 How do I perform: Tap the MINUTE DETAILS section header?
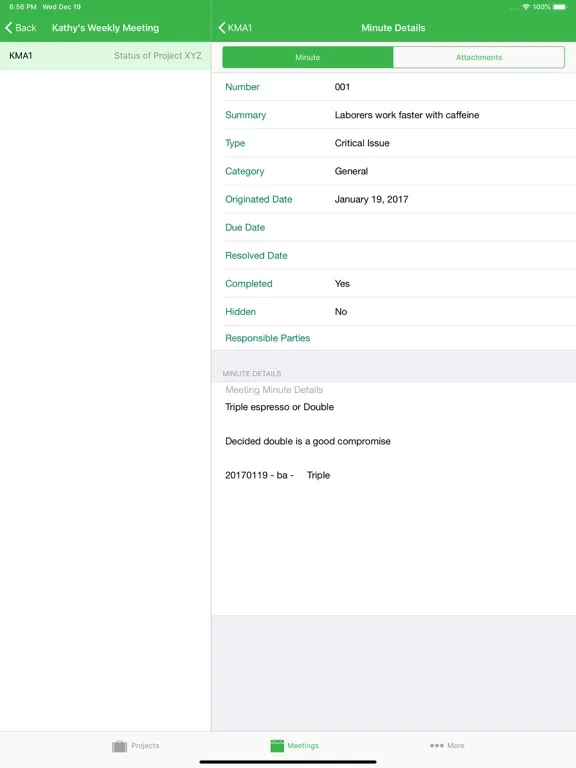pyautogui.click(x=252, y=373)
